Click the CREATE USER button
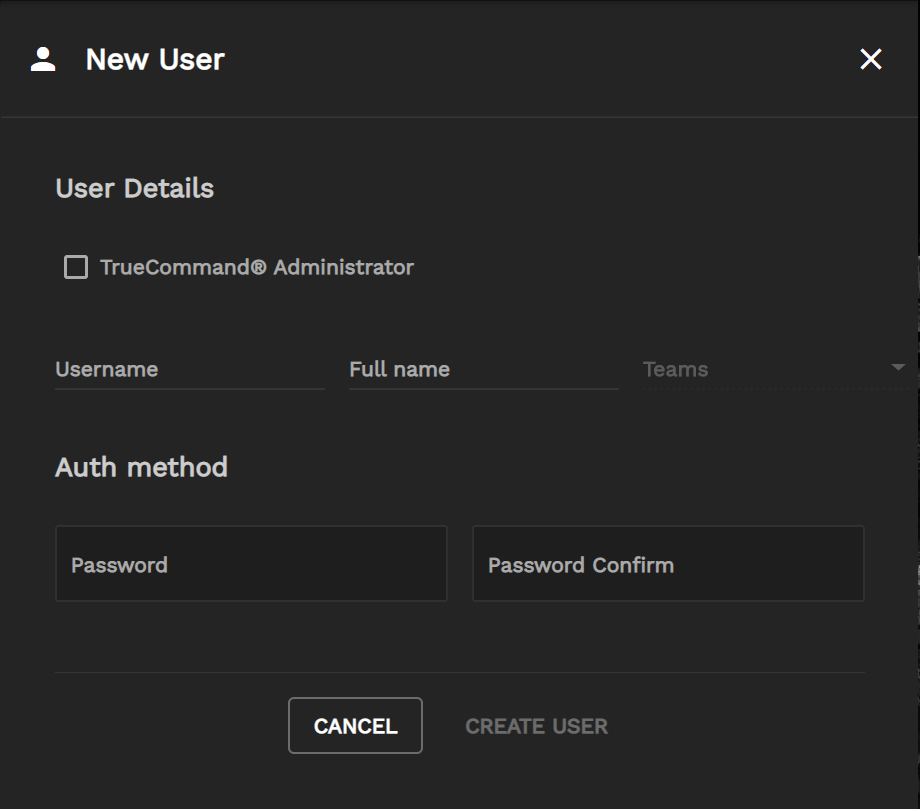The width and height of the screenshot is (920, 809). coord(536,726)
